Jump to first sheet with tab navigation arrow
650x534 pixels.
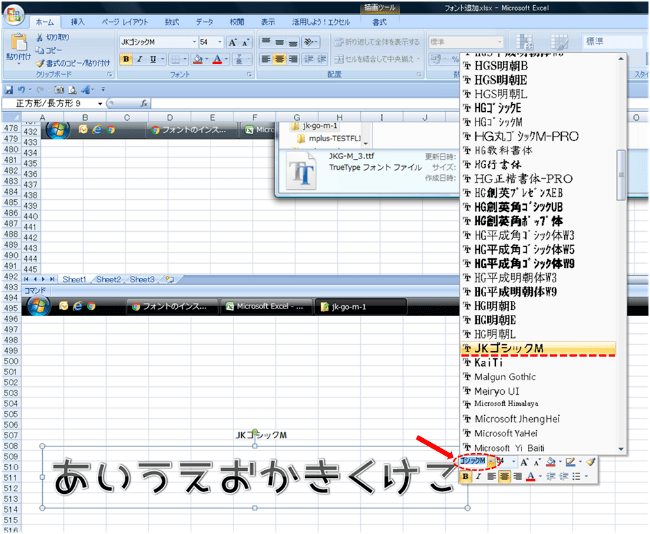(26, 279)
